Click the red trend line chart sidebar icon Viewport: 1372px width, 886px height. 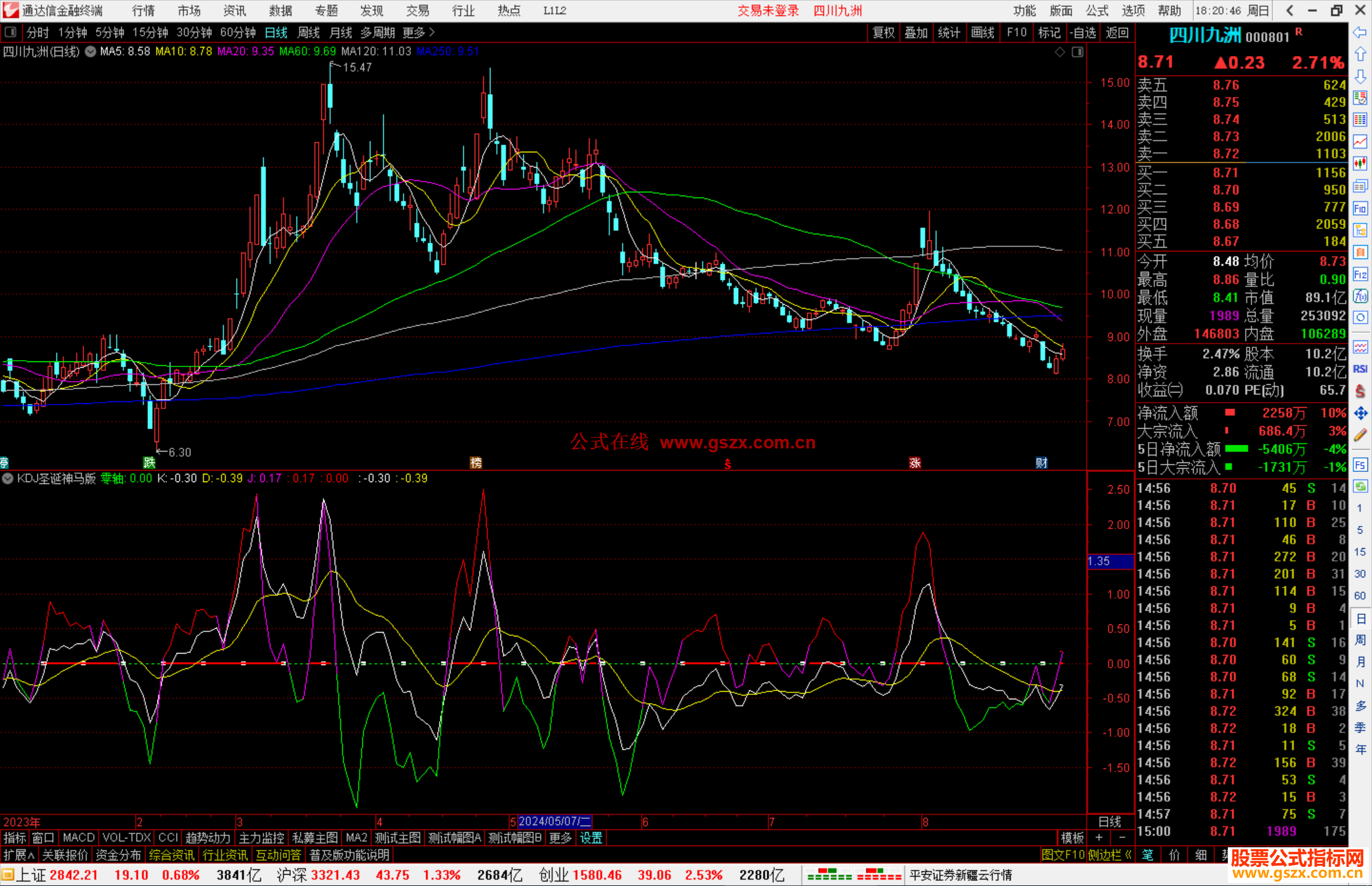(1360, 141)
